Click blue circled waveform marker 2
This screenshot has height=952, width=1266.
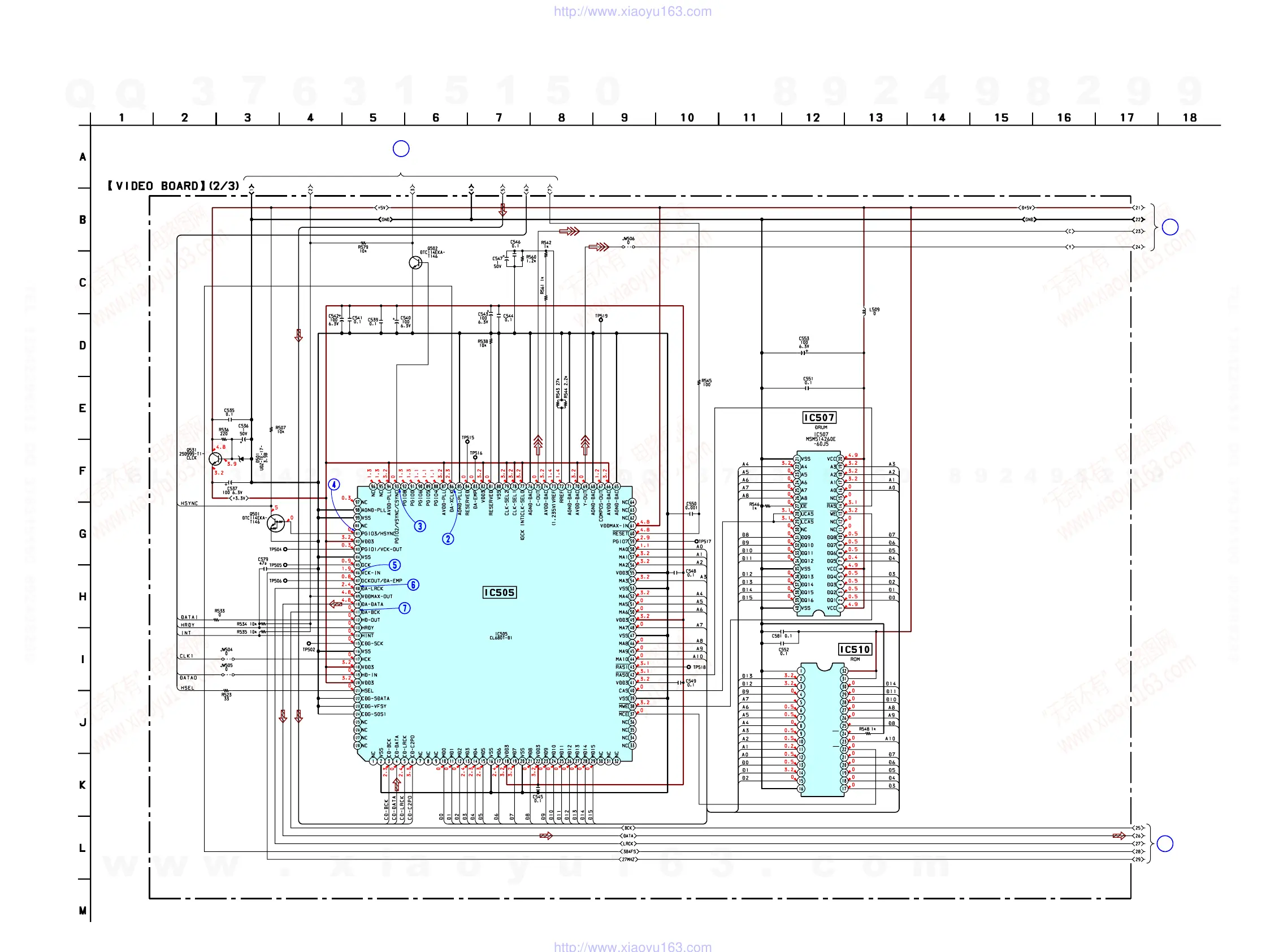coord(448,539)
